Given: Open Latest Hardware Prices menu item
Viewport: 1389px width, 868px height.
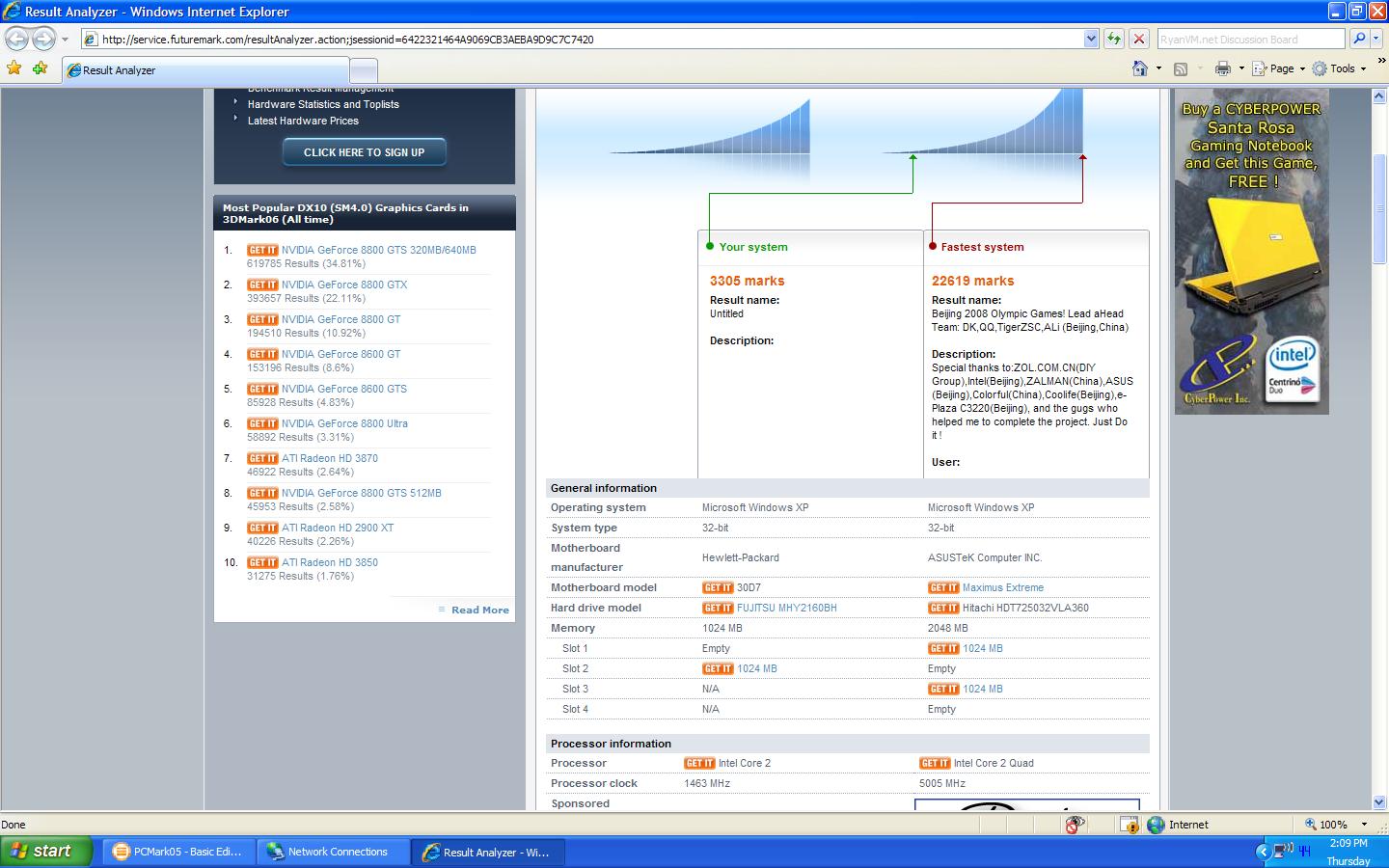Looking at the screenshot, I should click(303, 121).
